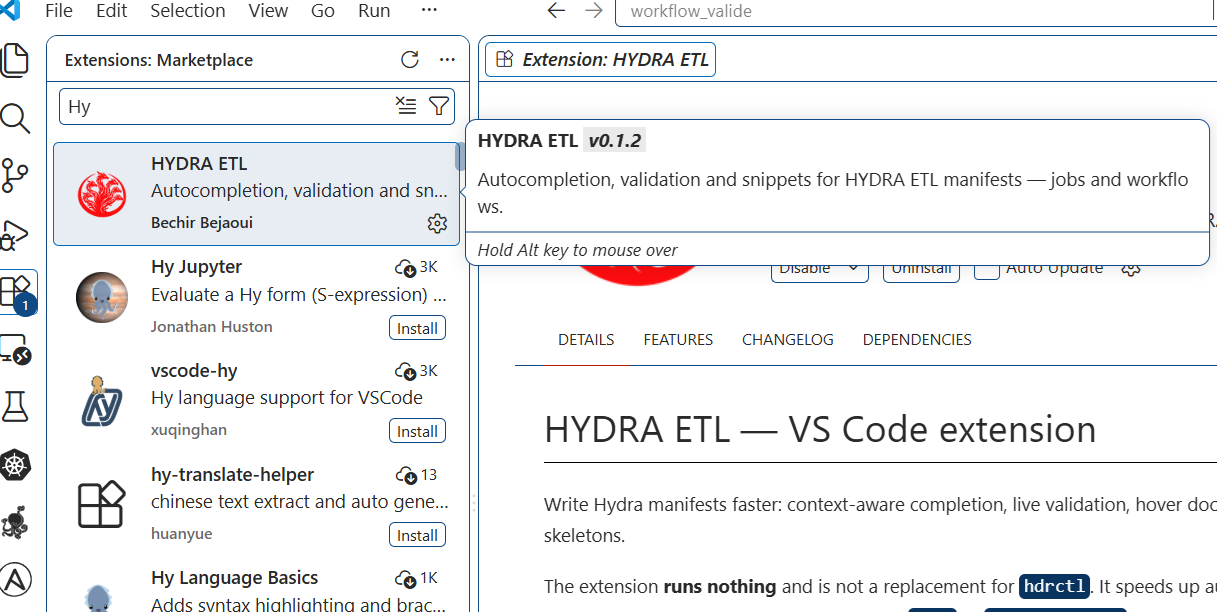Screen dimensions: 1217x612
Task: Select the HYDRA ETL entry in the list
Action: [x=256, y=194]
